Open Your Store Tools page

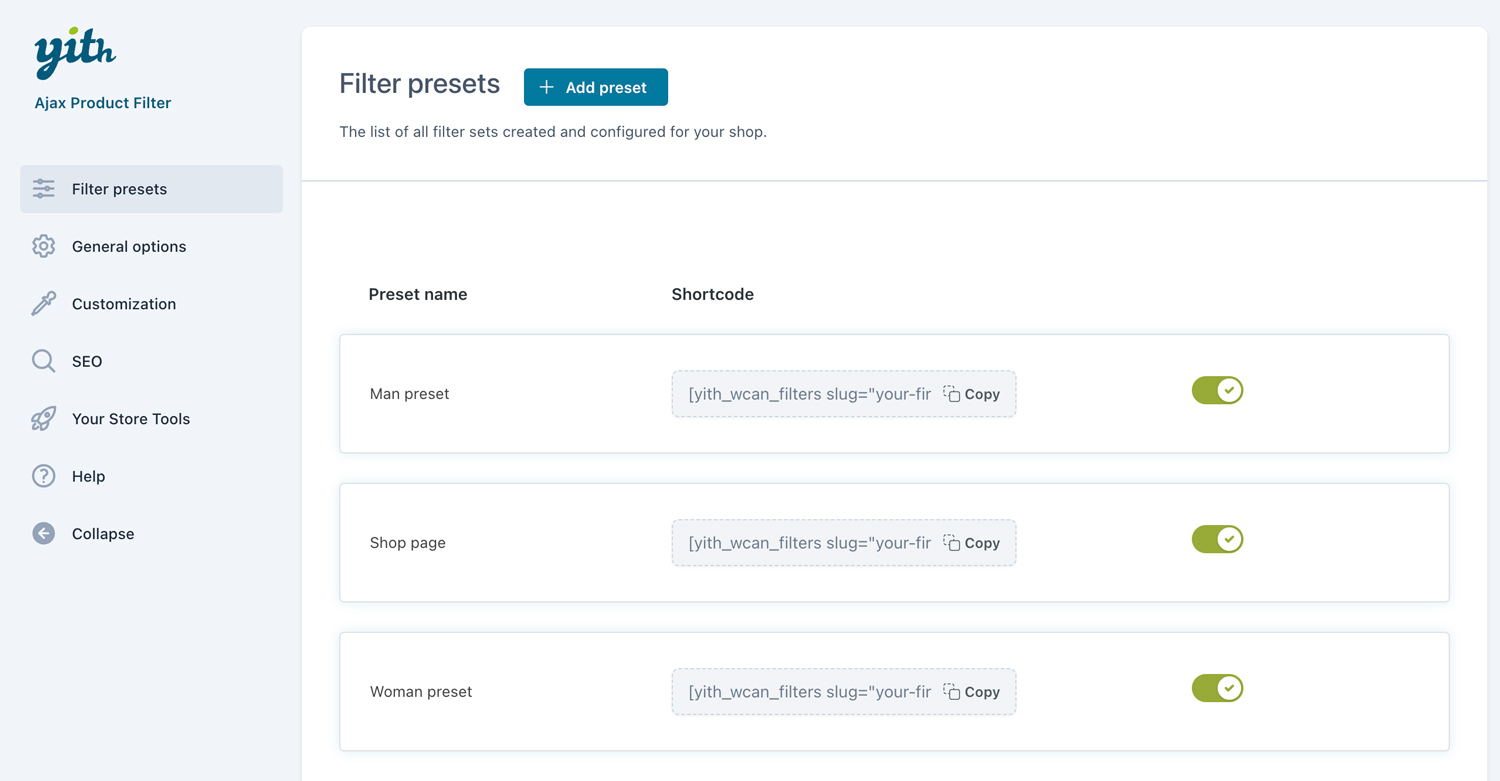pos(131,419)
